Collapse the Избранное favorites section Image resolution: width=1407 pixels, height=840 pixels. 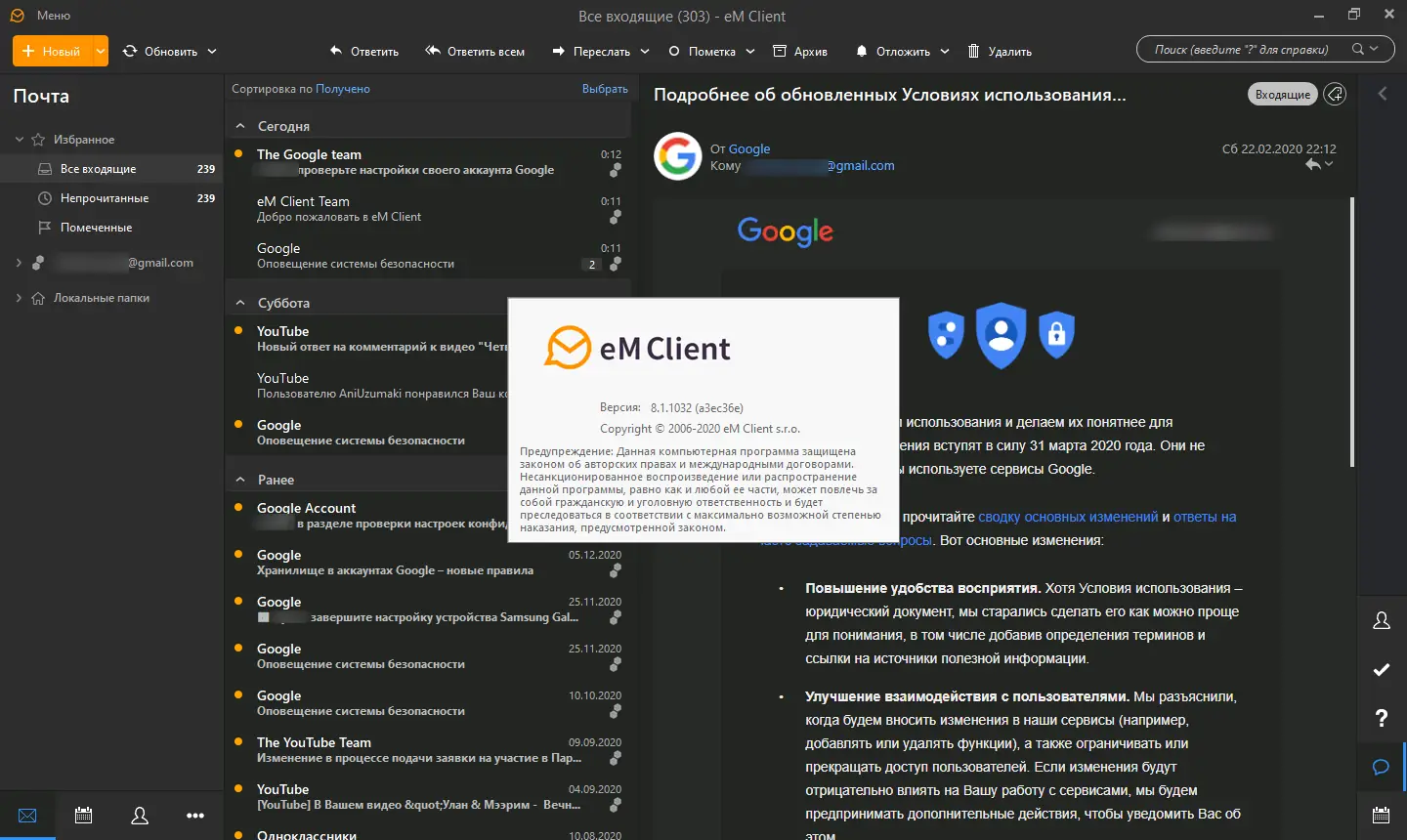[19, 140]
